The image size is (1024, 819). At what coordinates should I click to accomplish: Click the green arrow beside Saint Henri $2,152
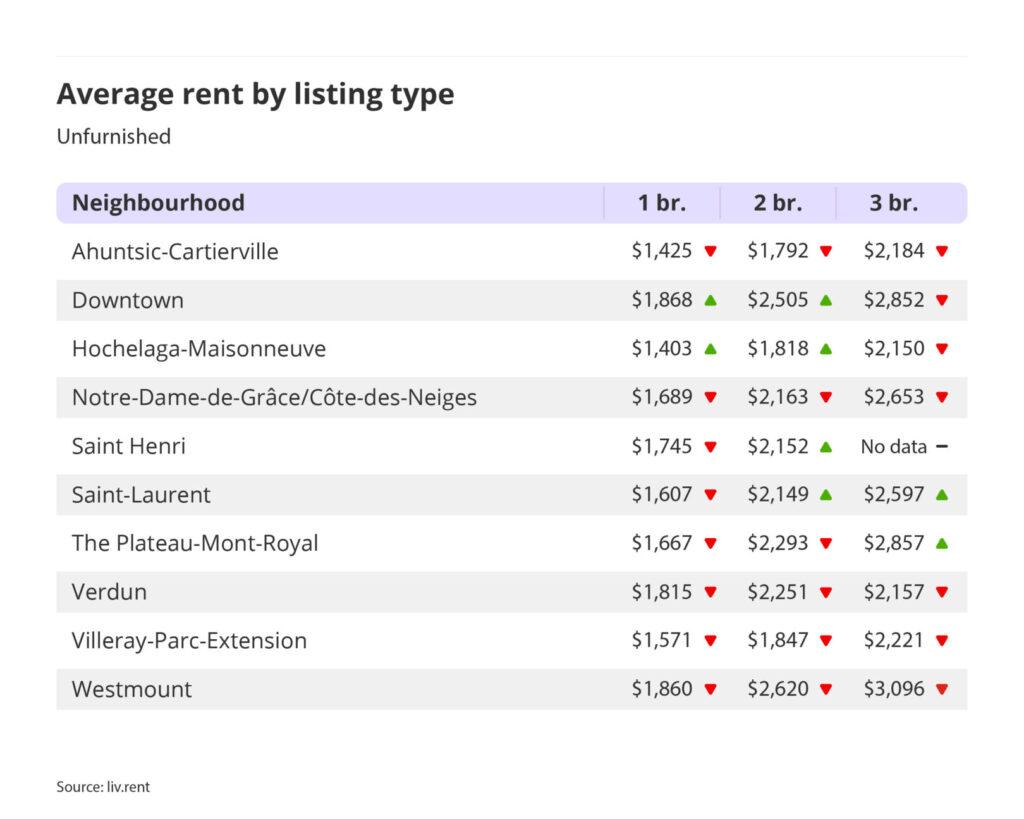tap(826, 447)
